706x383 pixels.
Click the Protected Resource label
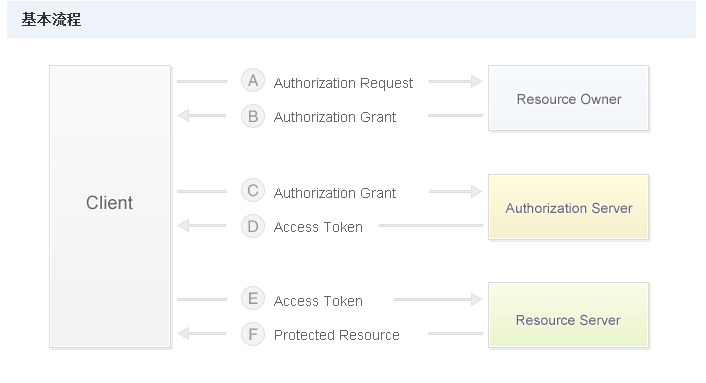(x=337, y=335)
